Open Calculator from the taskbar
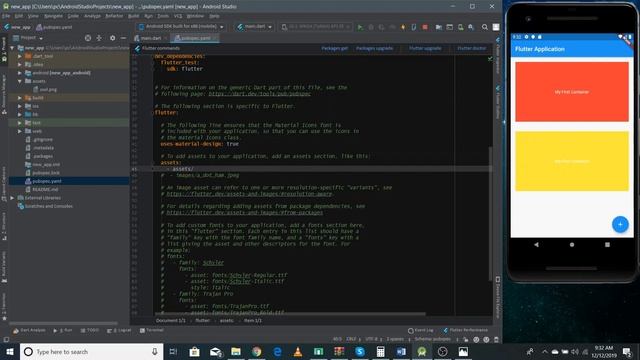This screenshot has width=640, height=360. coord(380,351)
